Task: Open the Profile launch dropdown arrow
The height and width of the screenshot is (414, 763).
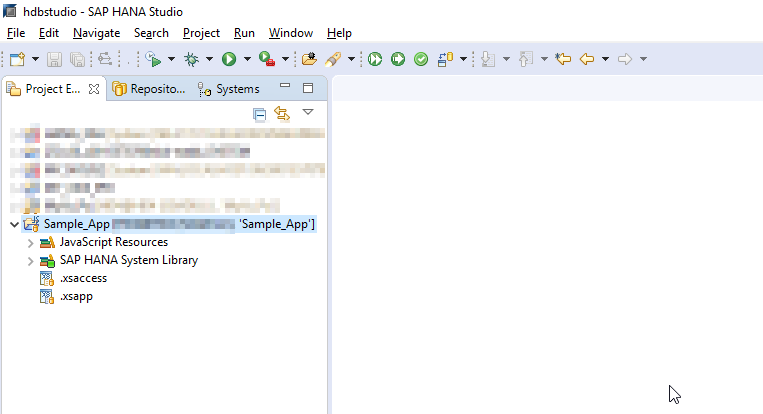Action: 171,59
